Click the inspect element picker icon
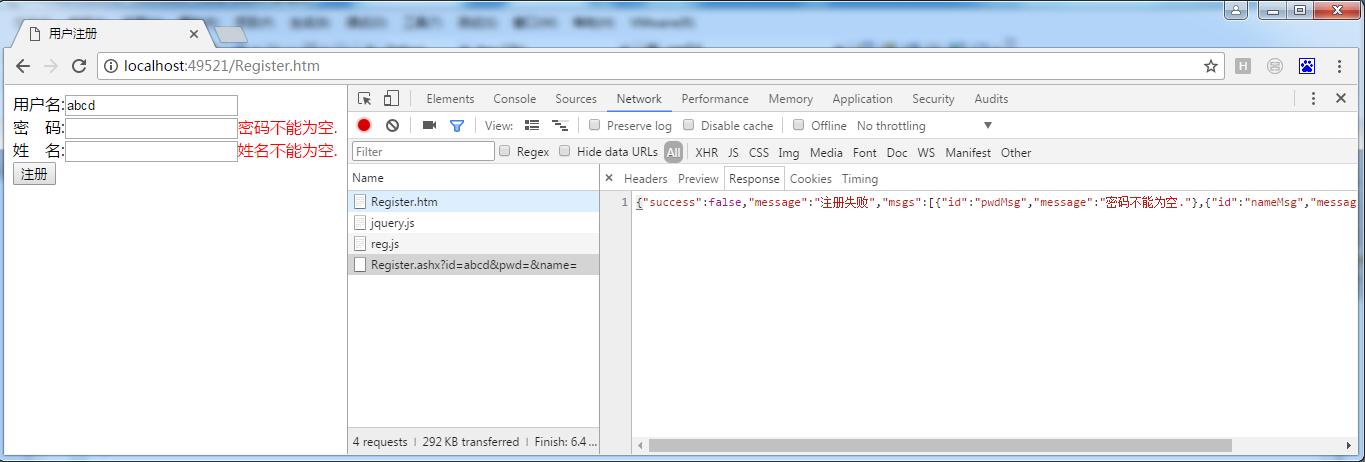This screenshot has height=462, width=1365. [x=365, y=98]
